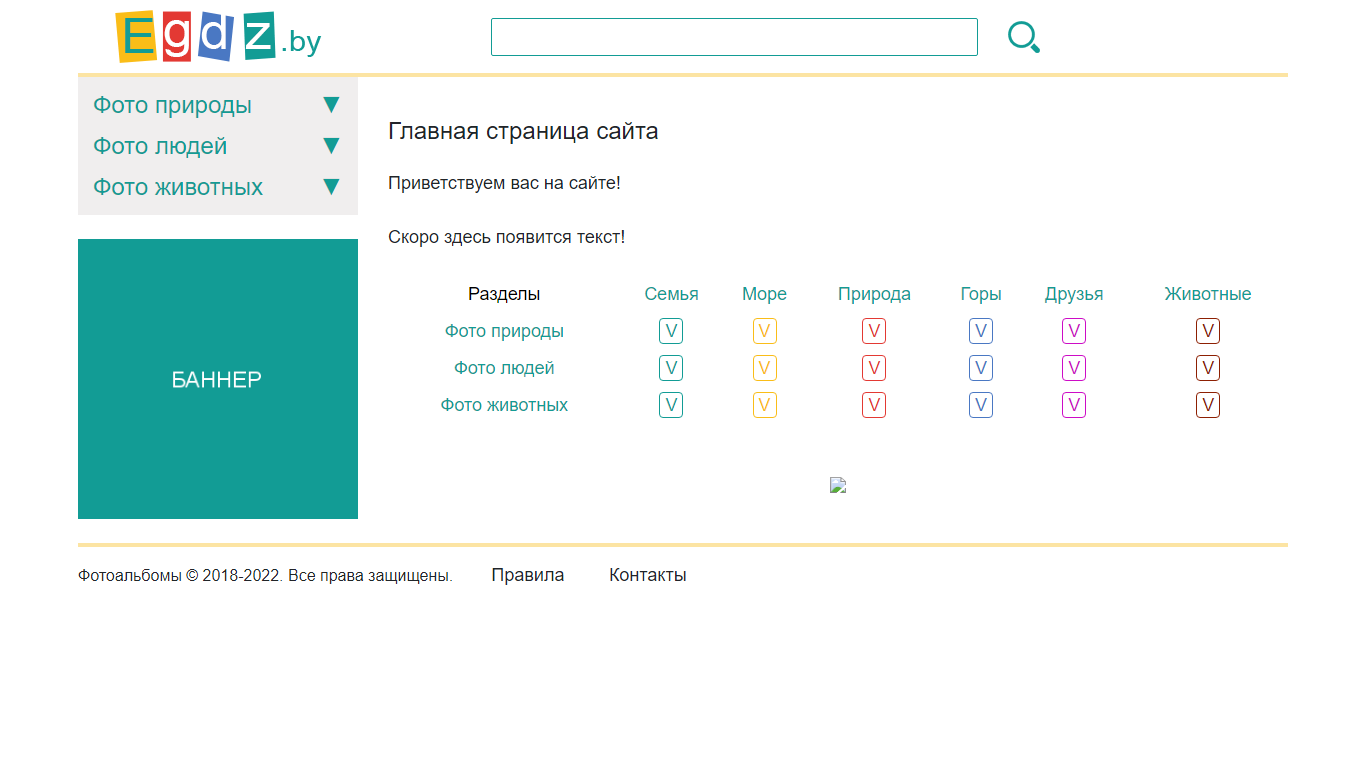Click the Животные V mark for Фото животных
This screenshot has width=1366, height=768.
pos(1208,405)
